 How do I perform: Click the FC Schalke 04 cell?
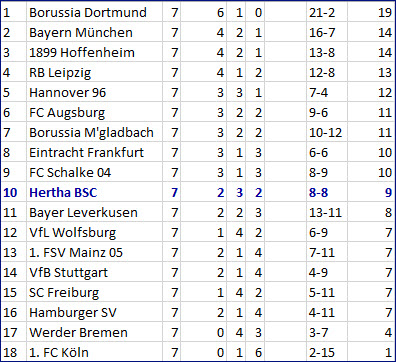(x=94, y=173)
